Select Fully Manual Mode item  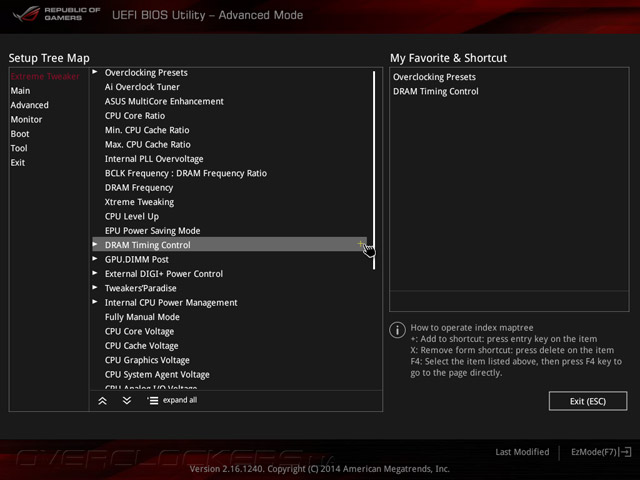142,317
